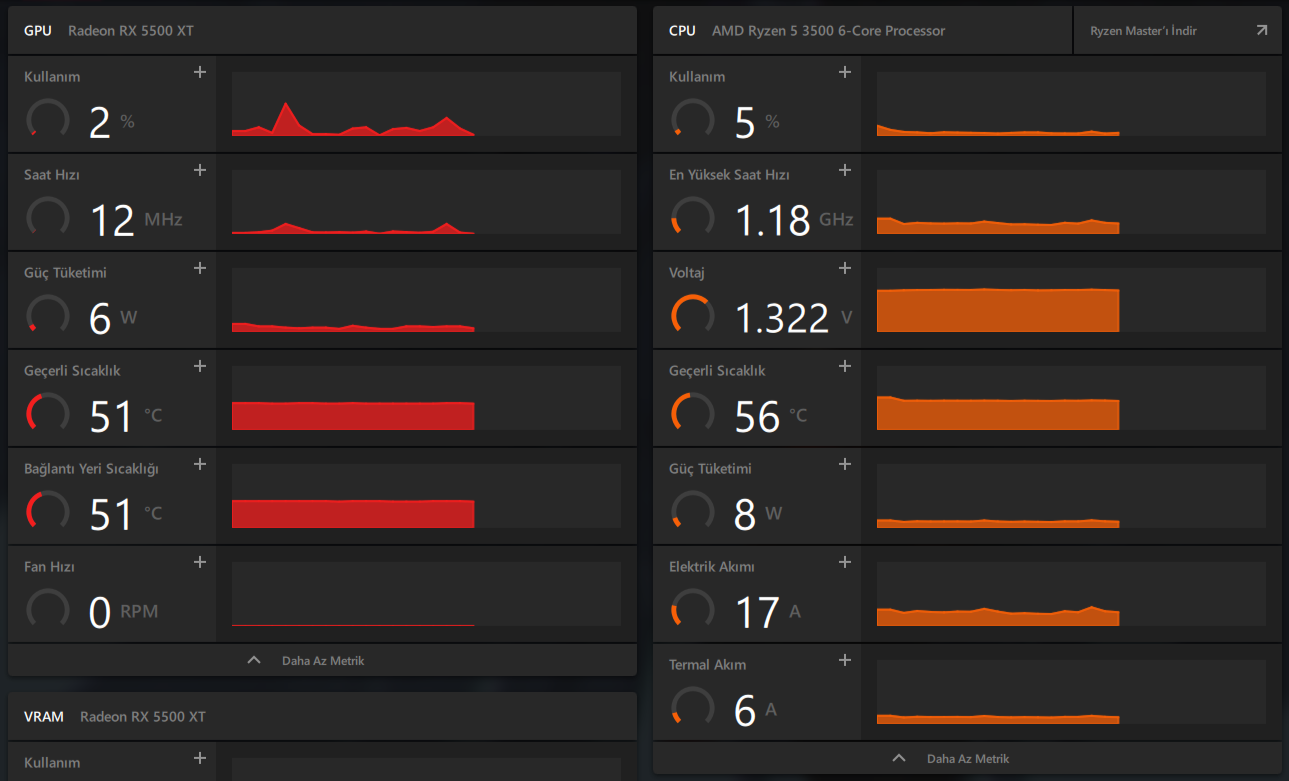Image resolution: width=1289 pixels, height=781 pixels.
Task: Collapse CPU metrics with Daha Az Metrik
Action: (967, 758)
